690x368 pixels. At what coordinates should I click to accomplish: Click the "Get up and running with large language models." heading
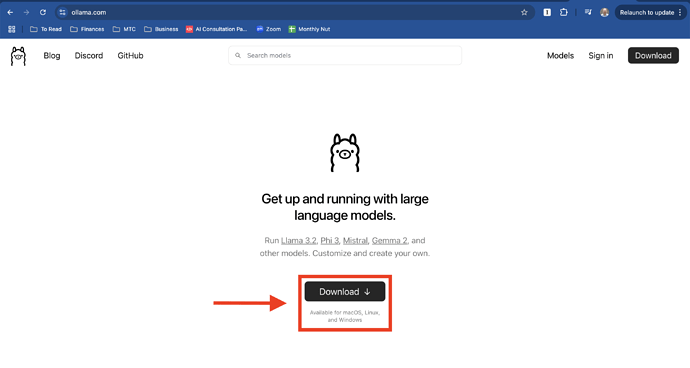click(345, 207)
